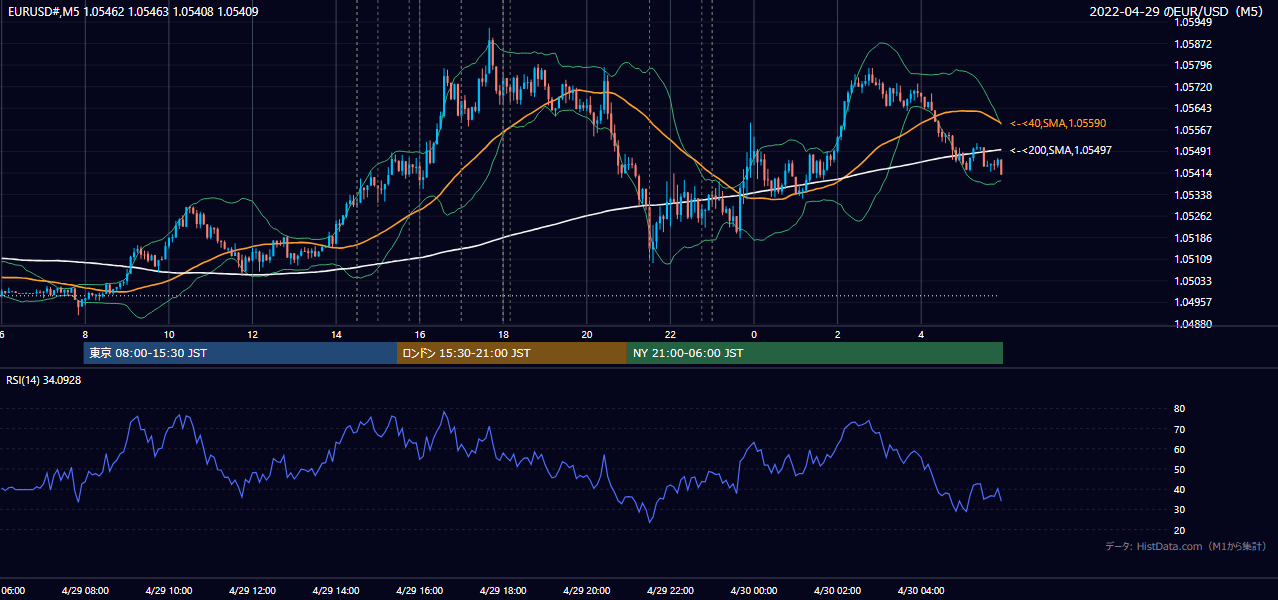Image resolution: width=1278 pixels, height=600 pixels.
Task: Click the RSI(14) 34.0928 indicator label
Action: 44,380
